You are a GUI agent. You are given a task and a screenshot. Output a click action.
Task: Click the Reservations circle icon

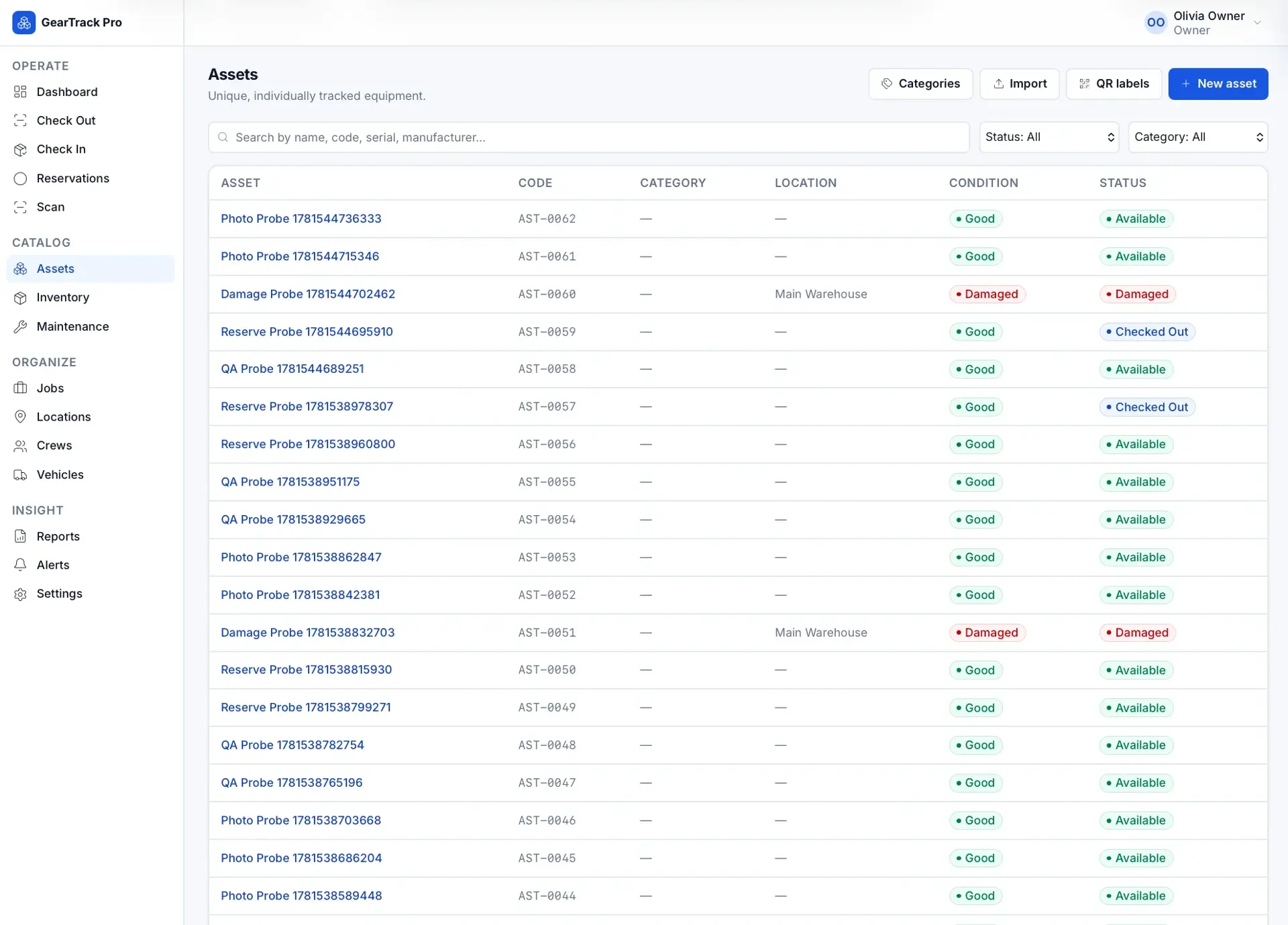pos(20,178)
